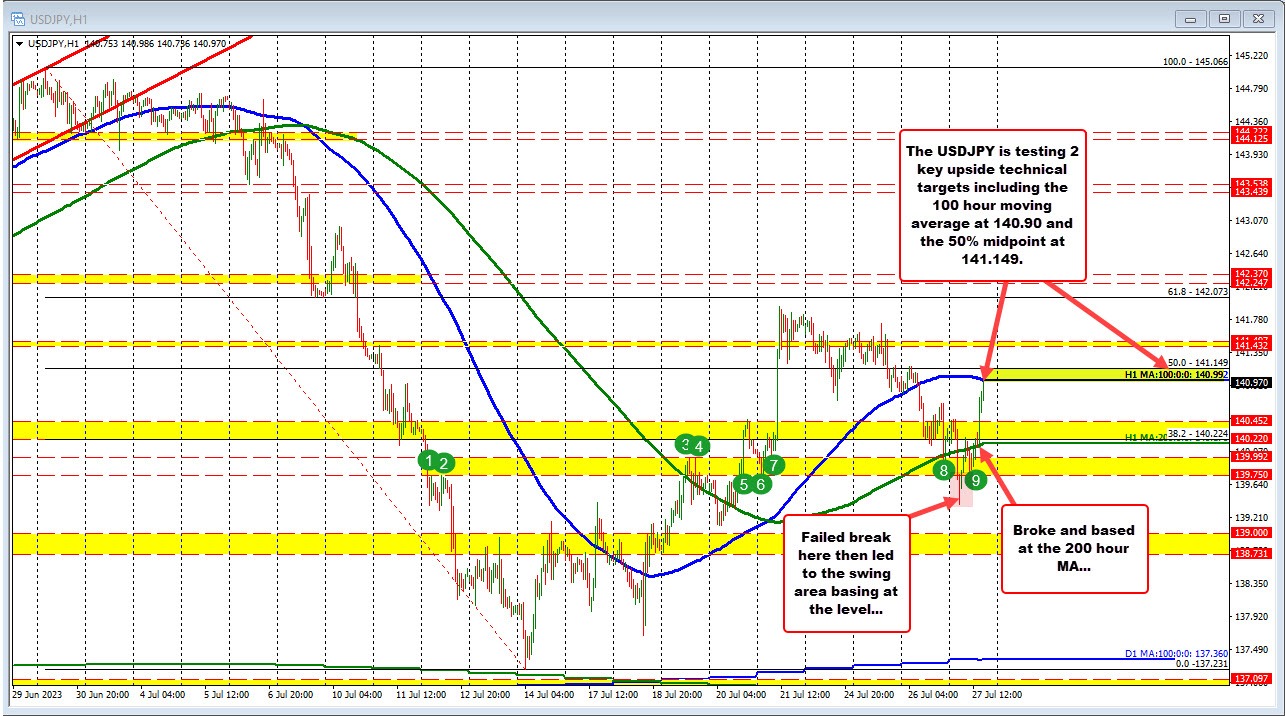1285x716 pixels.
Task: Select green numbered marker 4 on the chart
Action: tap(697, 444)
